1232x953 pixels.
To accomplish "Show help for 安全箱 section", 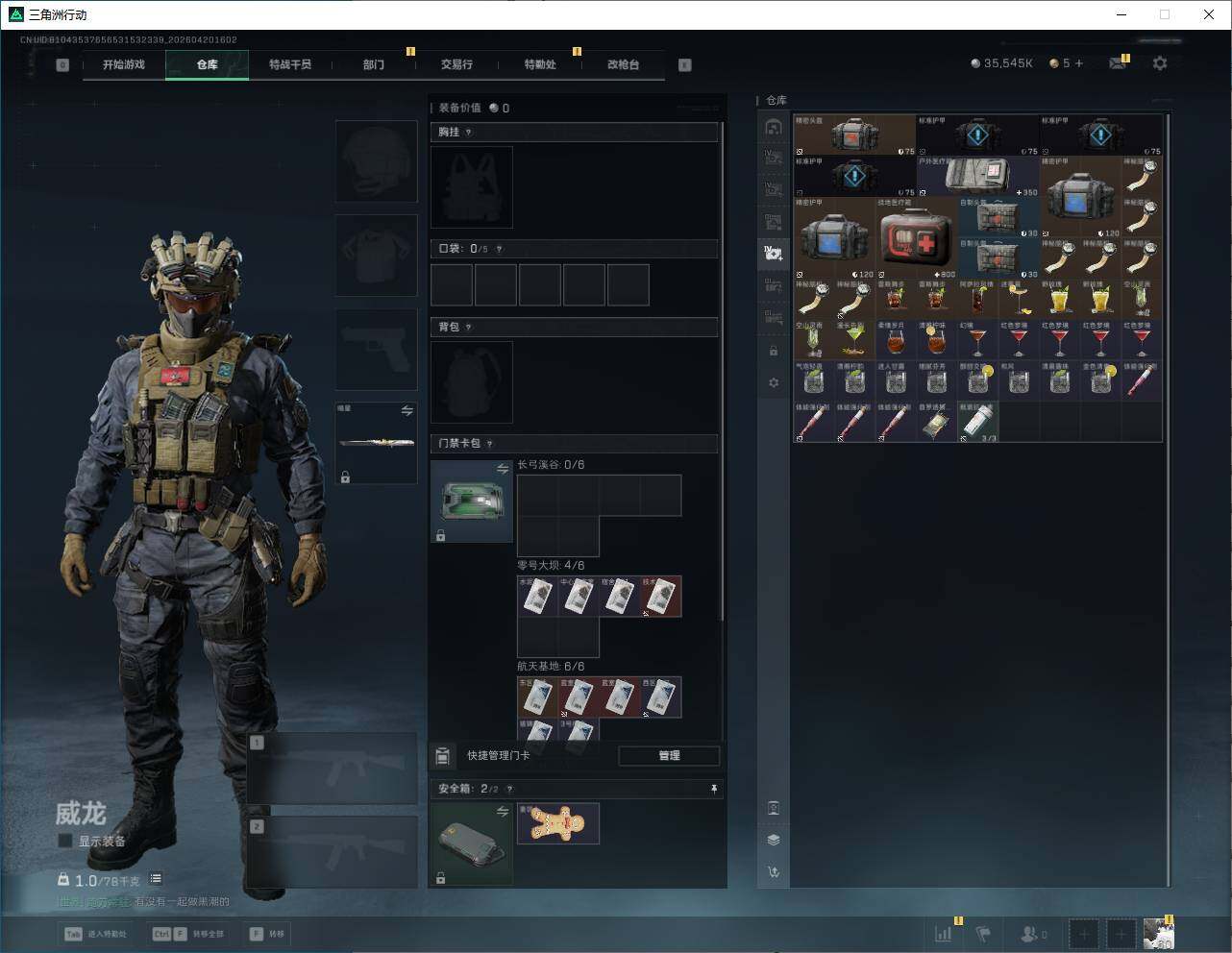I will tap(509, 789).
